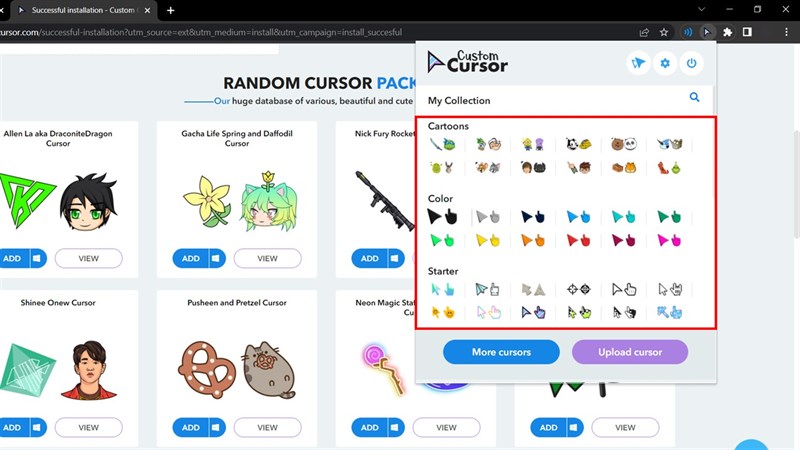Choose the gray color cursor

point(488,217)
